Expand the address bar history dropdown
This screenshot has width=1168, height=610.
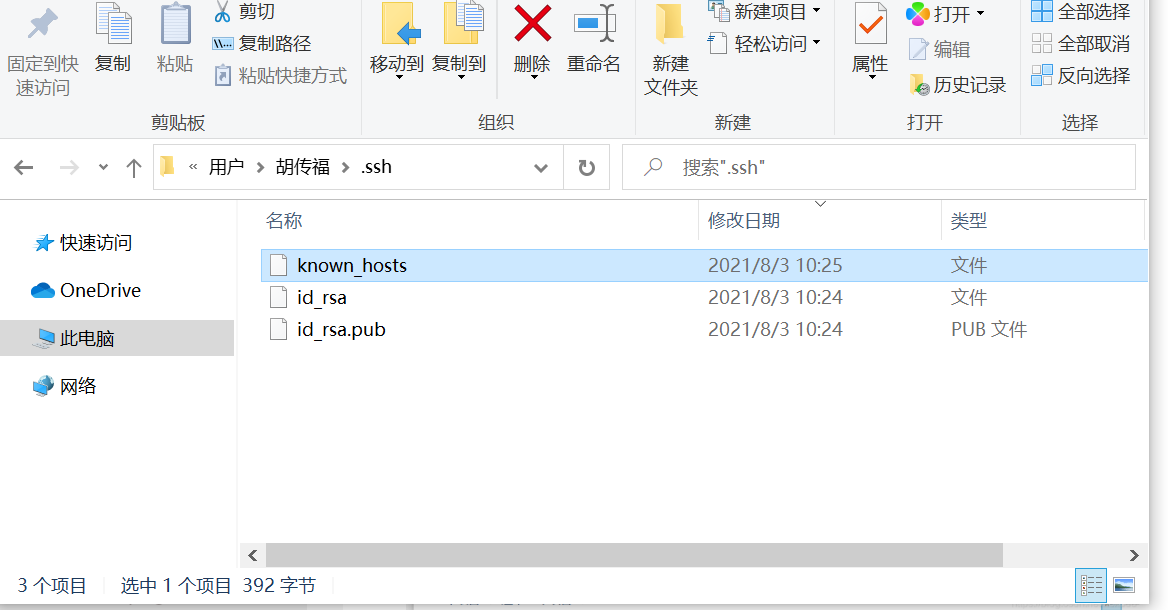pos(541,168)
